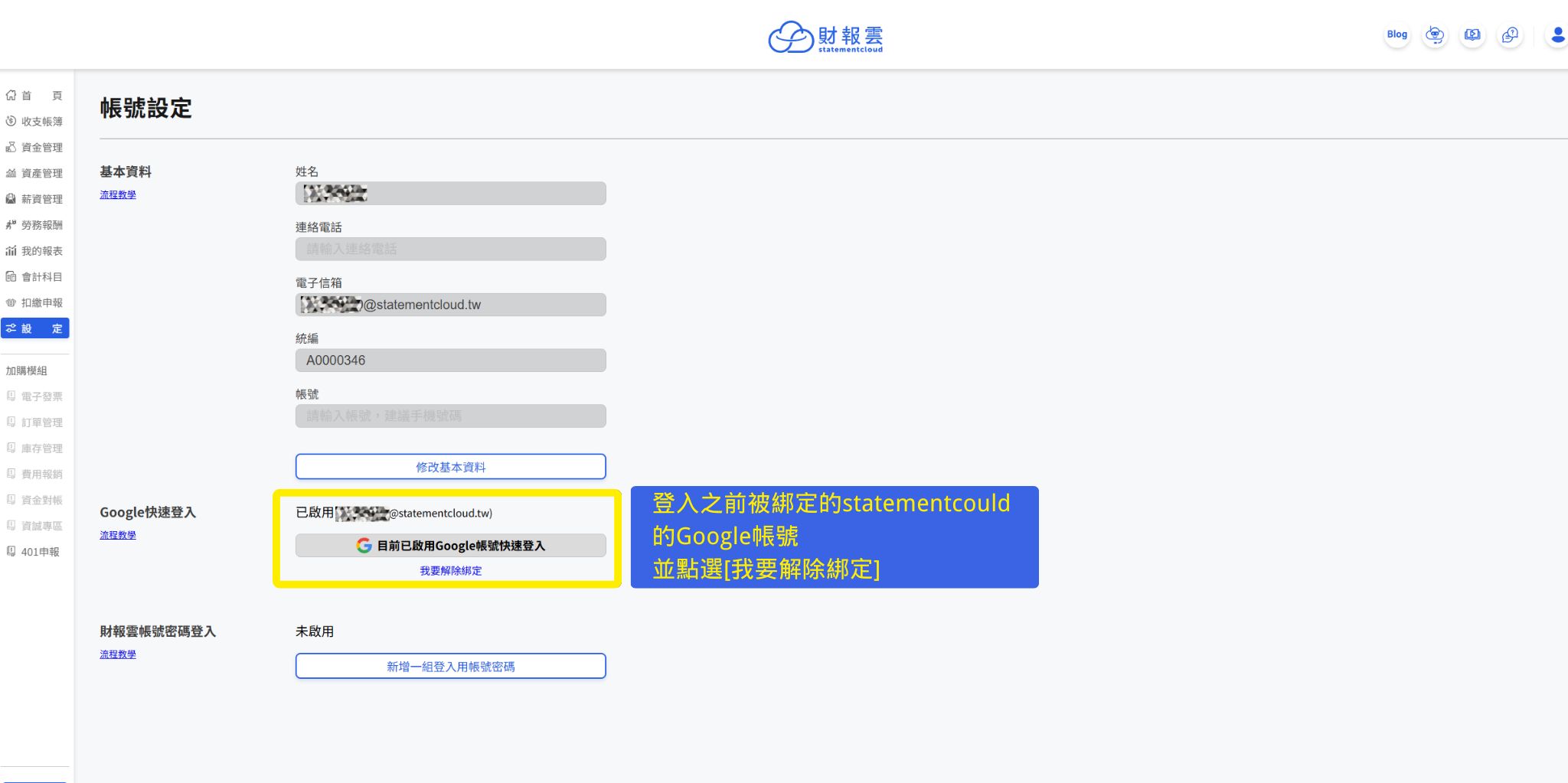Focus the 連絡電話 phone input field
Image resolution: width=1568 pixels, height=783 pixels.
pos(451,250)
